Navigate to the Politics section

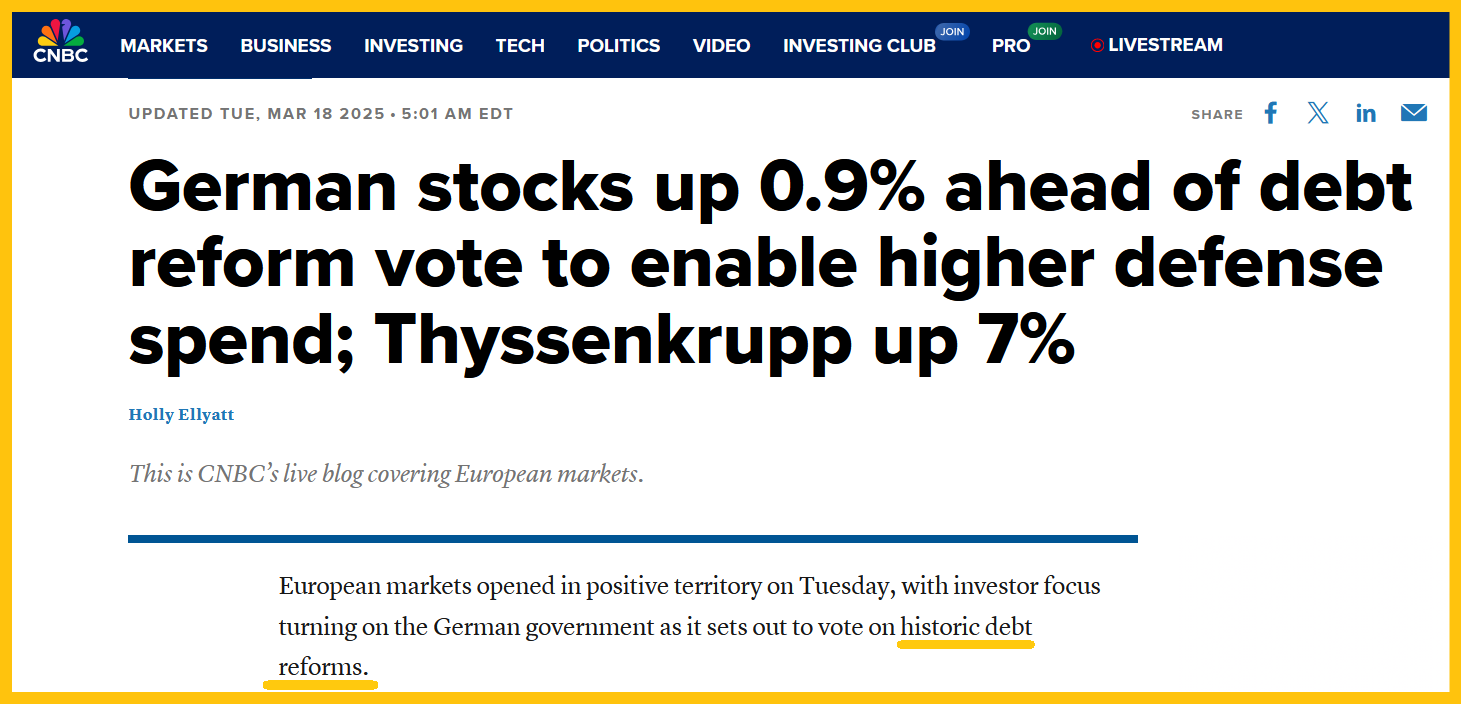click(618, 46)
